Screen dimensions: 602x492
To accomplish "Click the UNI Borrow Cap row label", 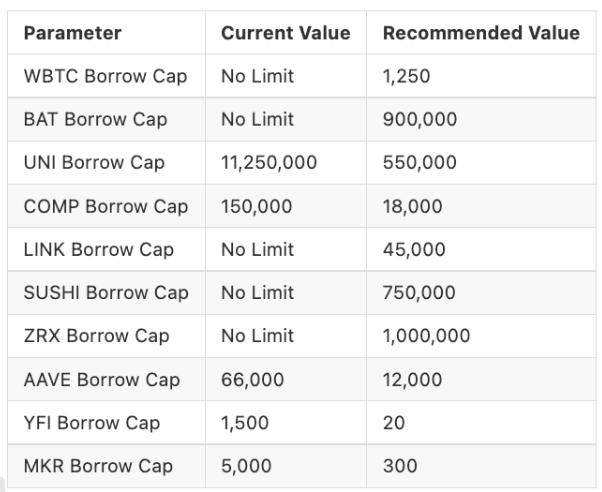I will [x=94, y=162].
